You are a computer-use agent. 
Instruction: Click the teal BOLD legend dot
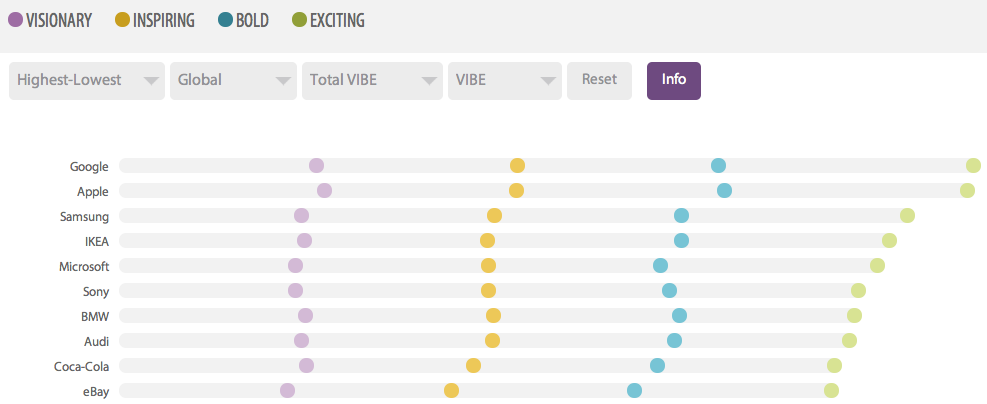click(x=225, y=19)
